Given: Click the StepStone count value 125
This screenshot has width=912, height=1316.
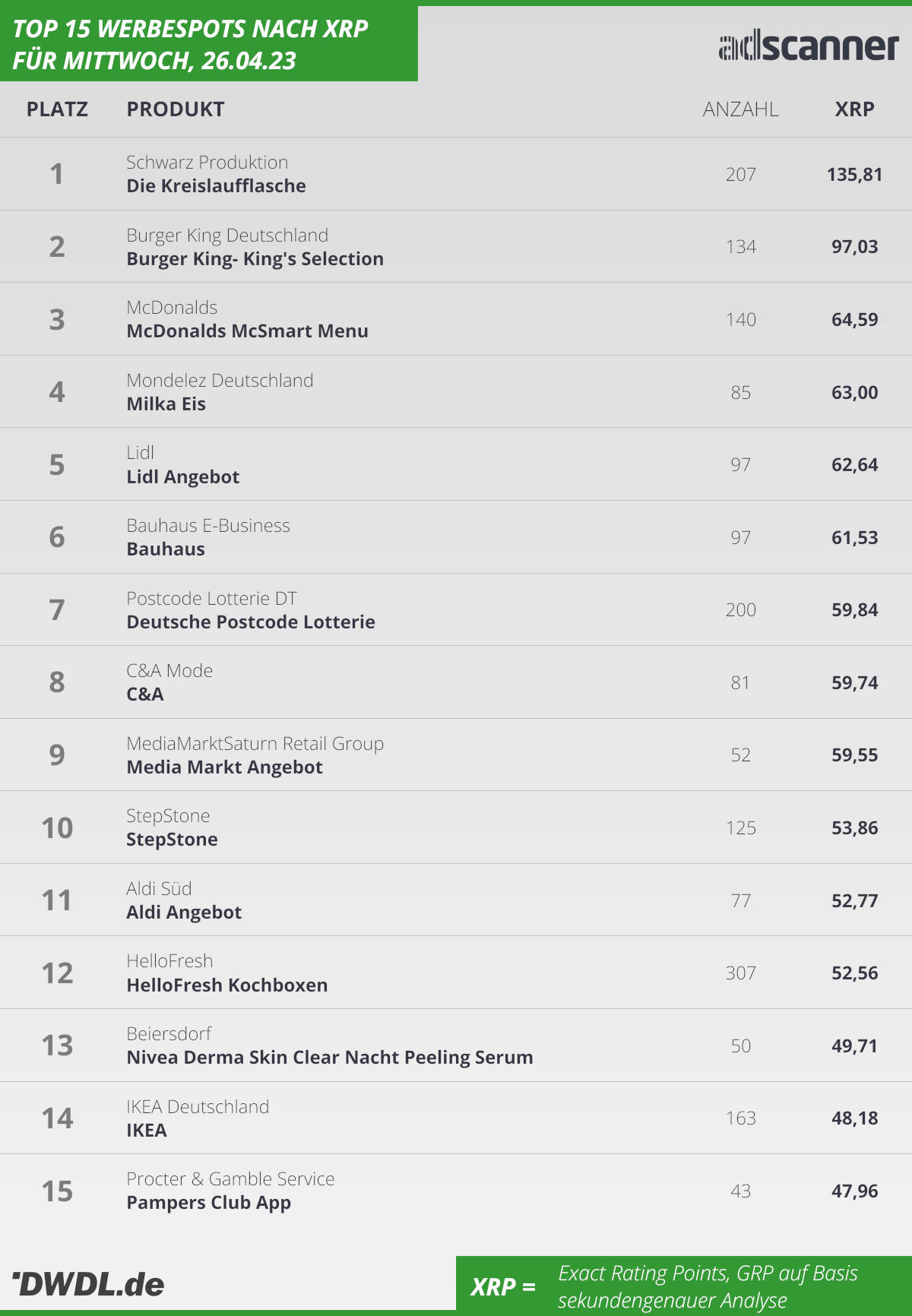Looking at the screenshot, I should tap(740, 828).
